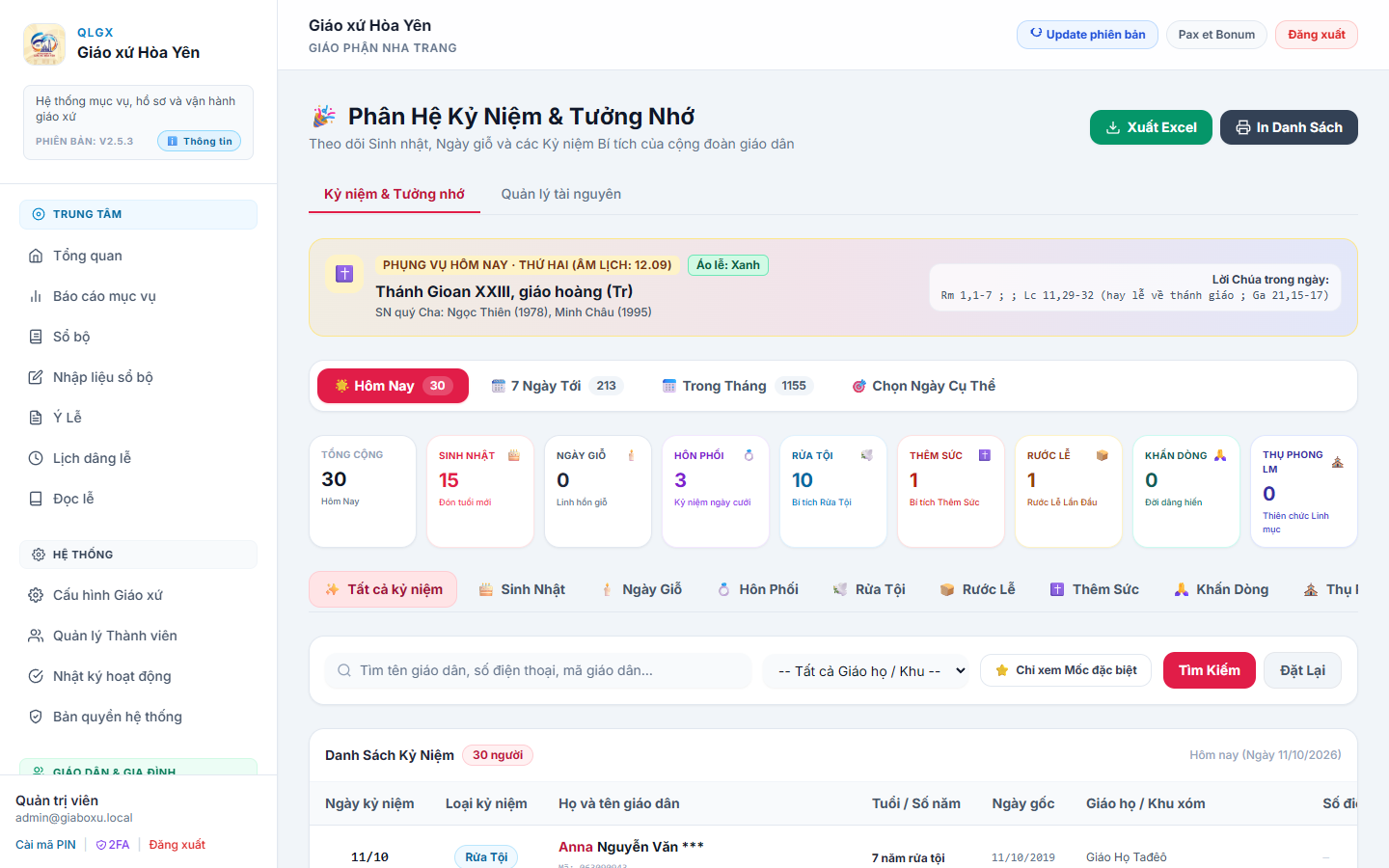The height and width of the screenshot is (868, 1389).
Task: Collapse the HỆ THỐNG sidebar section
Action: point(138,555)
